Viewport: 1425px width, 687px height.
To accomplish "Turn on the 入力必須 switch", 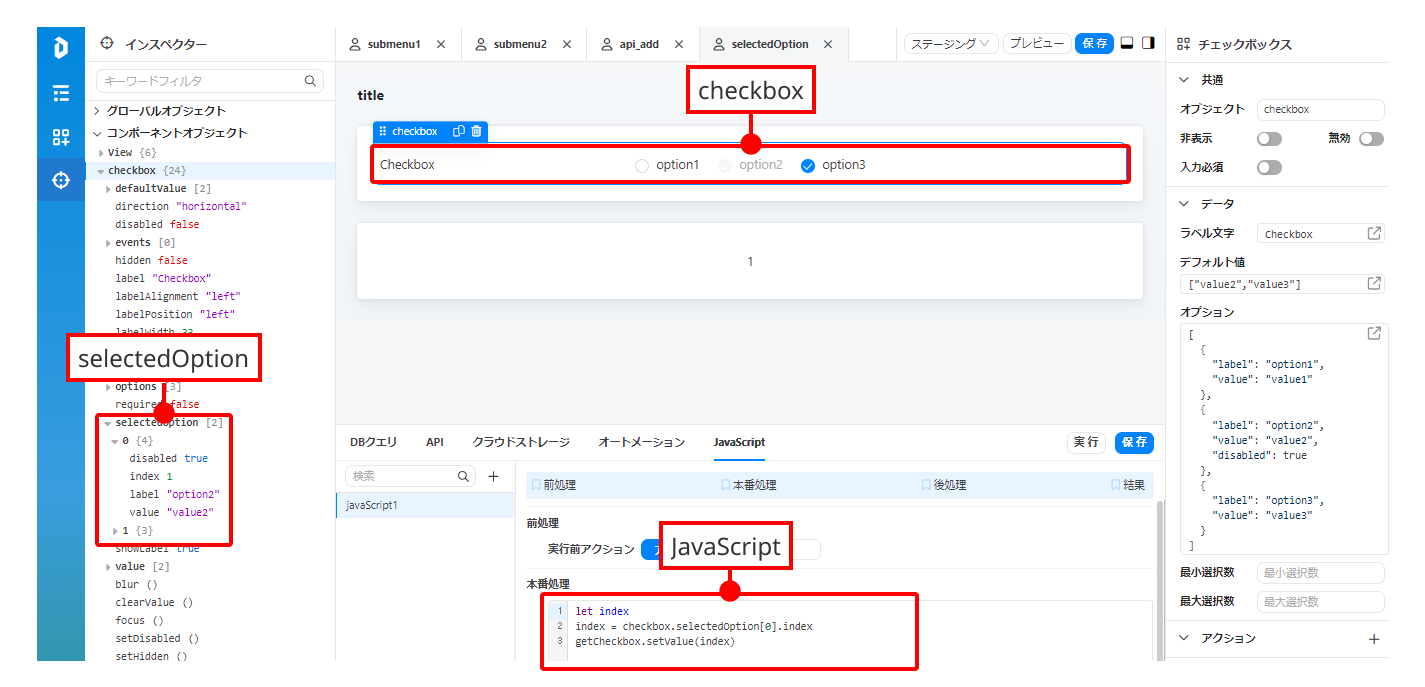I will tap(1269, 167).
